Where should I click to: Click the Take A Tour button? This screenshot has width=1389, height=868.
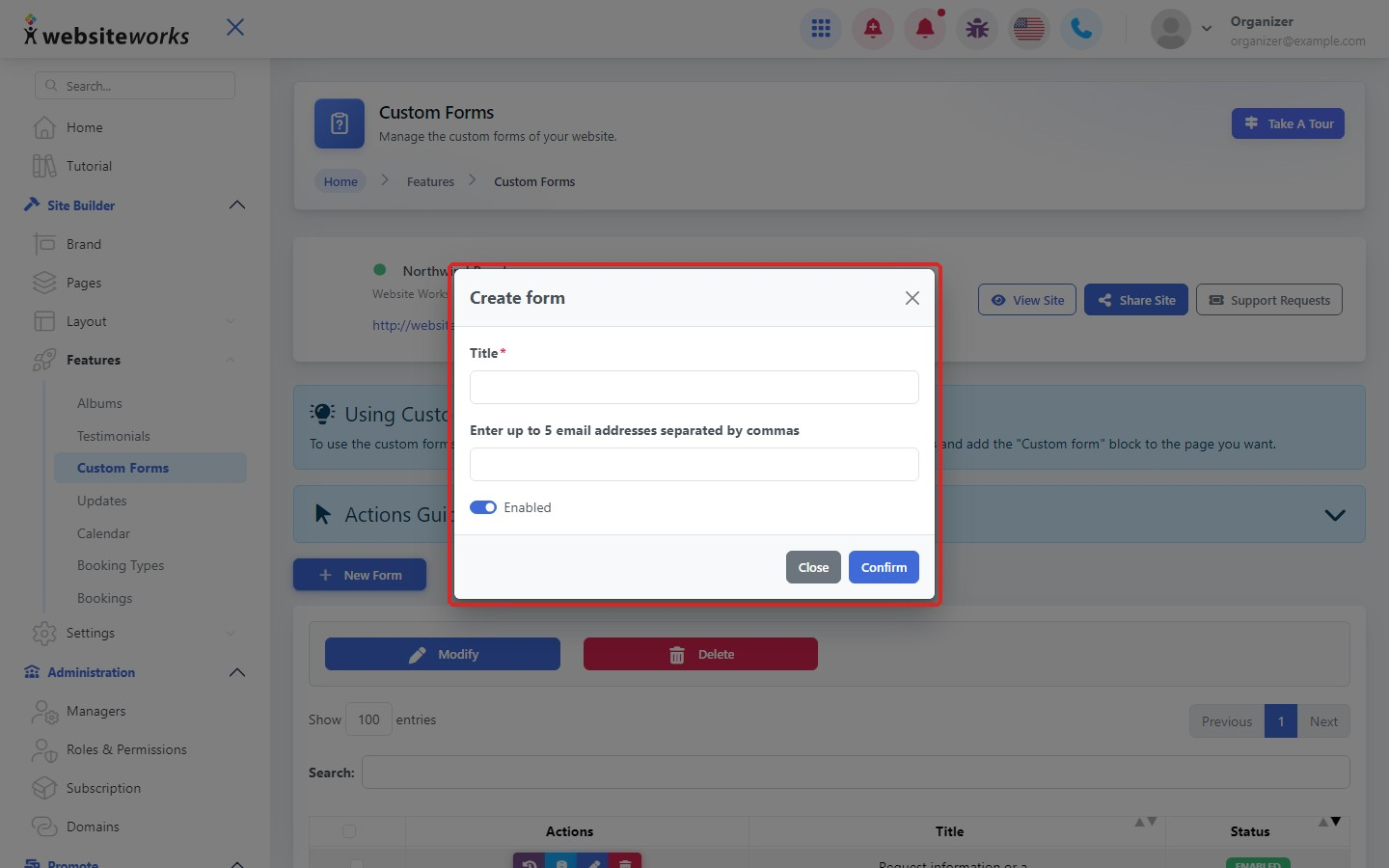(1288, 123)
